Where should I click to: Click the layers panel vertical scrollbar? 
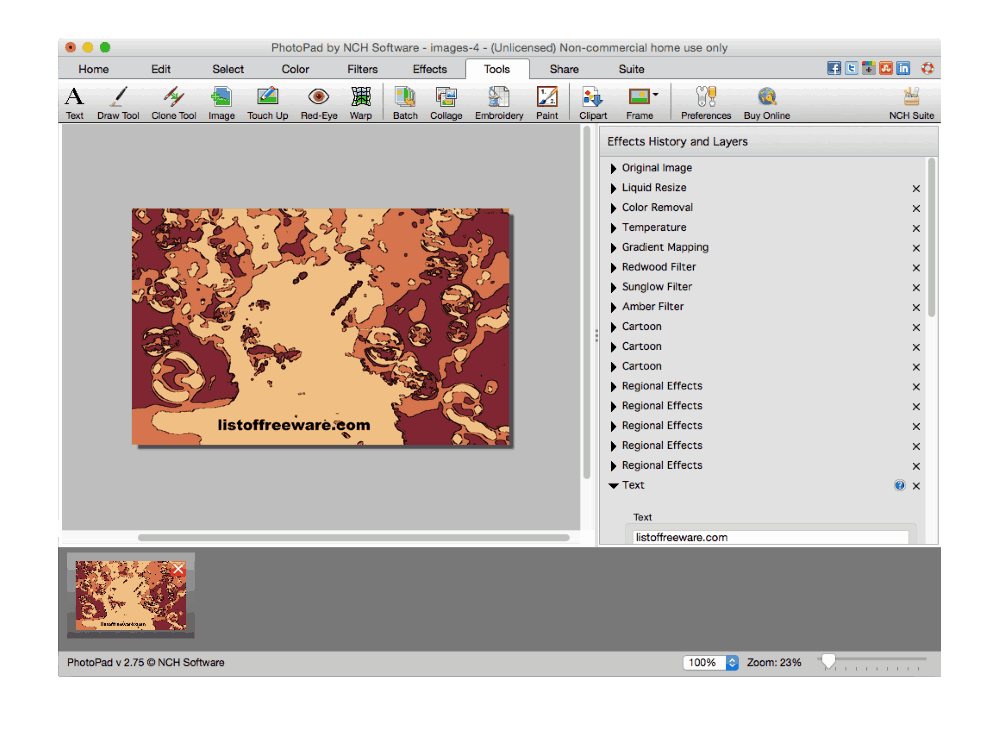pyautogui.click(x=931, y=237)
